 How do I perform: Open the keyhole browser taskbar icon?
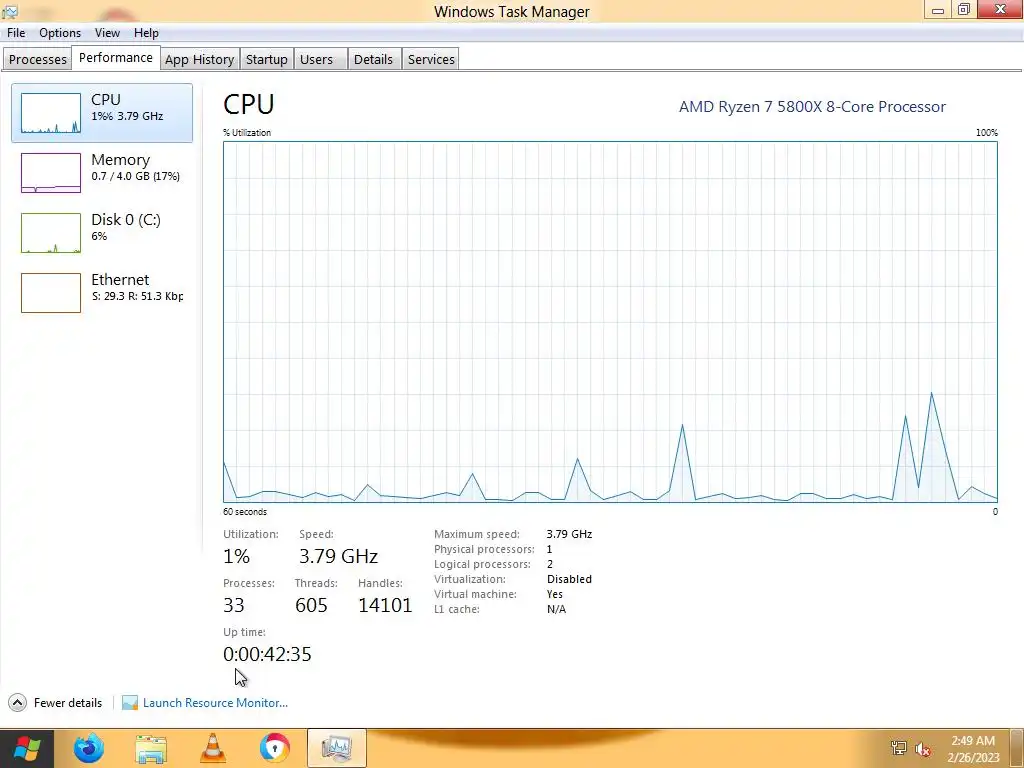275,748
